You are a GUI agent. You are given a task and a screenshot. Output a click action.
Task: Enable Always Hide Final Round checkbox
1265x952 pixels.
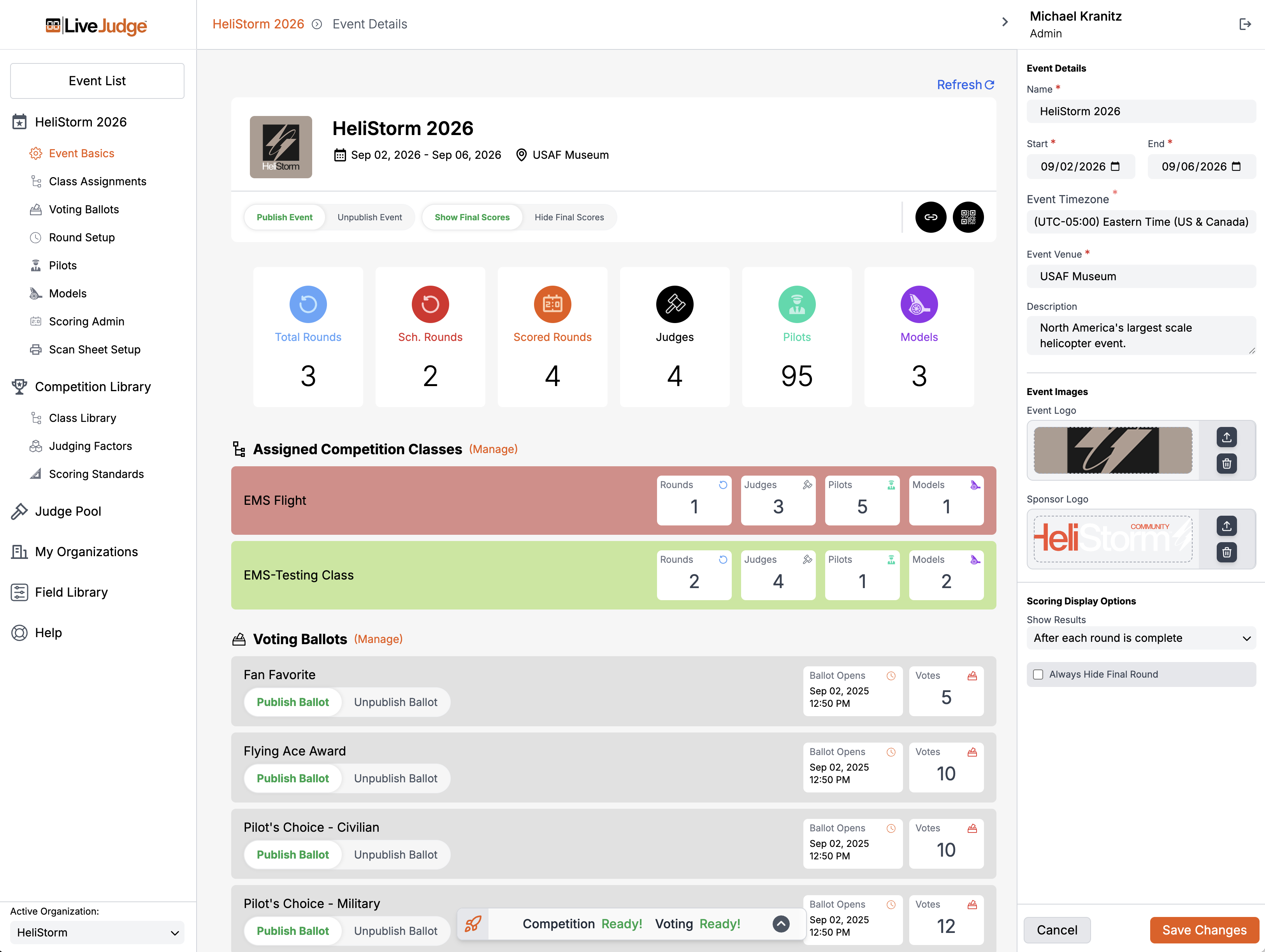tap(1038, 675)
